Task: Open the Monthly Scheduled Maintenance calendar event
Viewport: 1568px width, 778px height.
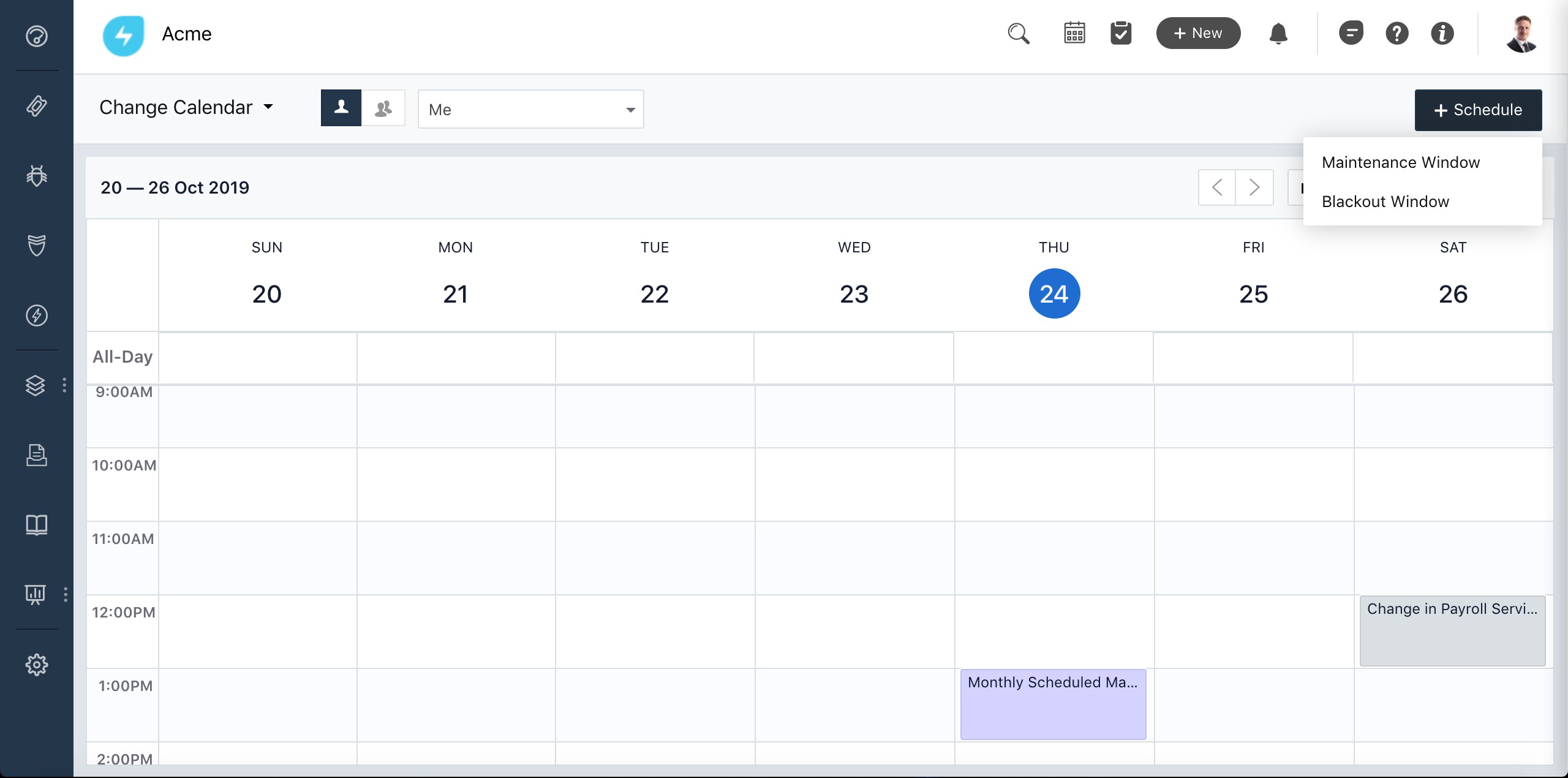Action: tap(1053, 704)
